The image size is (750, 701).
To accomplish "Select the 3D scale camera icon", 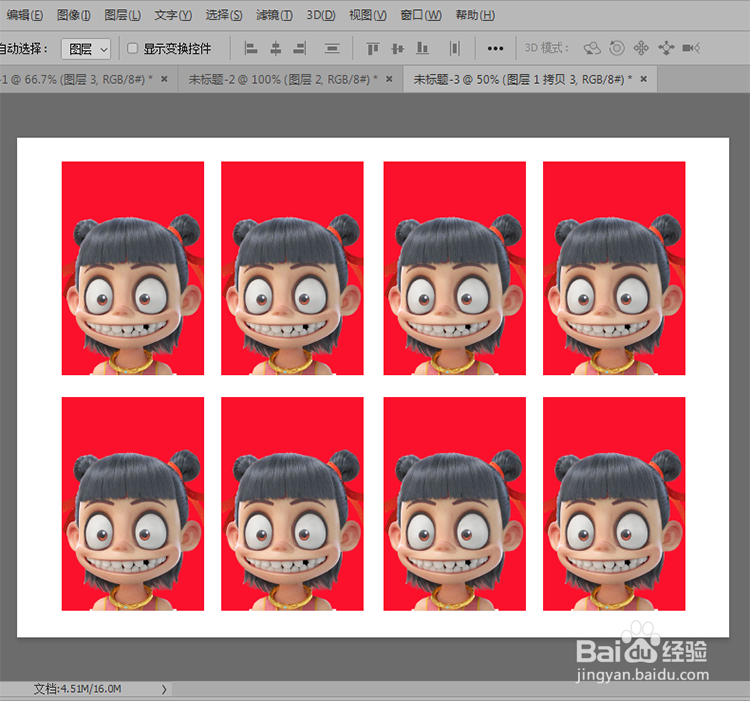I will pyautogui.click(x=691, y=48).
